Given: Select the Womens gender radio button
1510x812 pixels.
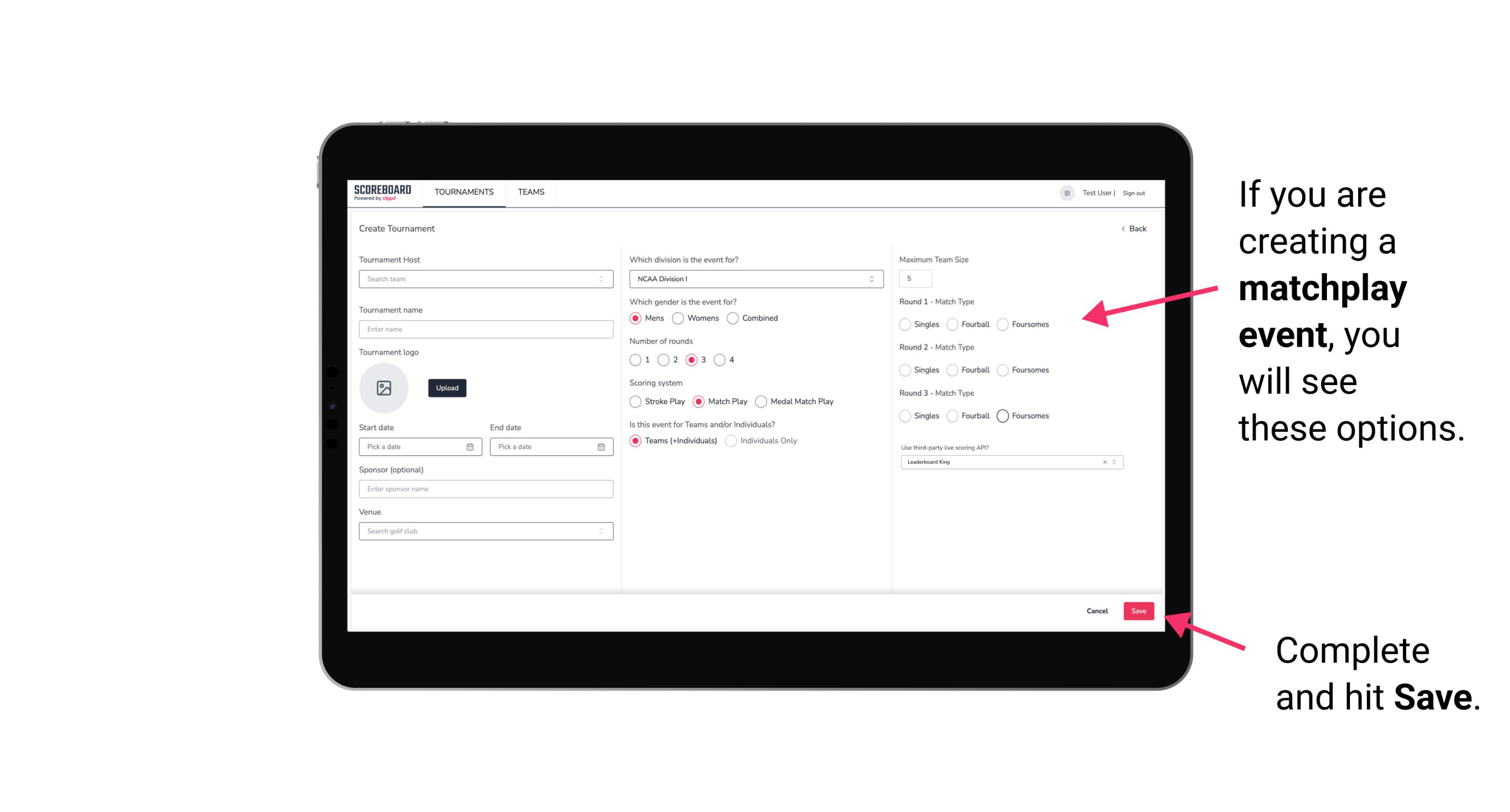Looking at the screenshot, I should point(678,318).
